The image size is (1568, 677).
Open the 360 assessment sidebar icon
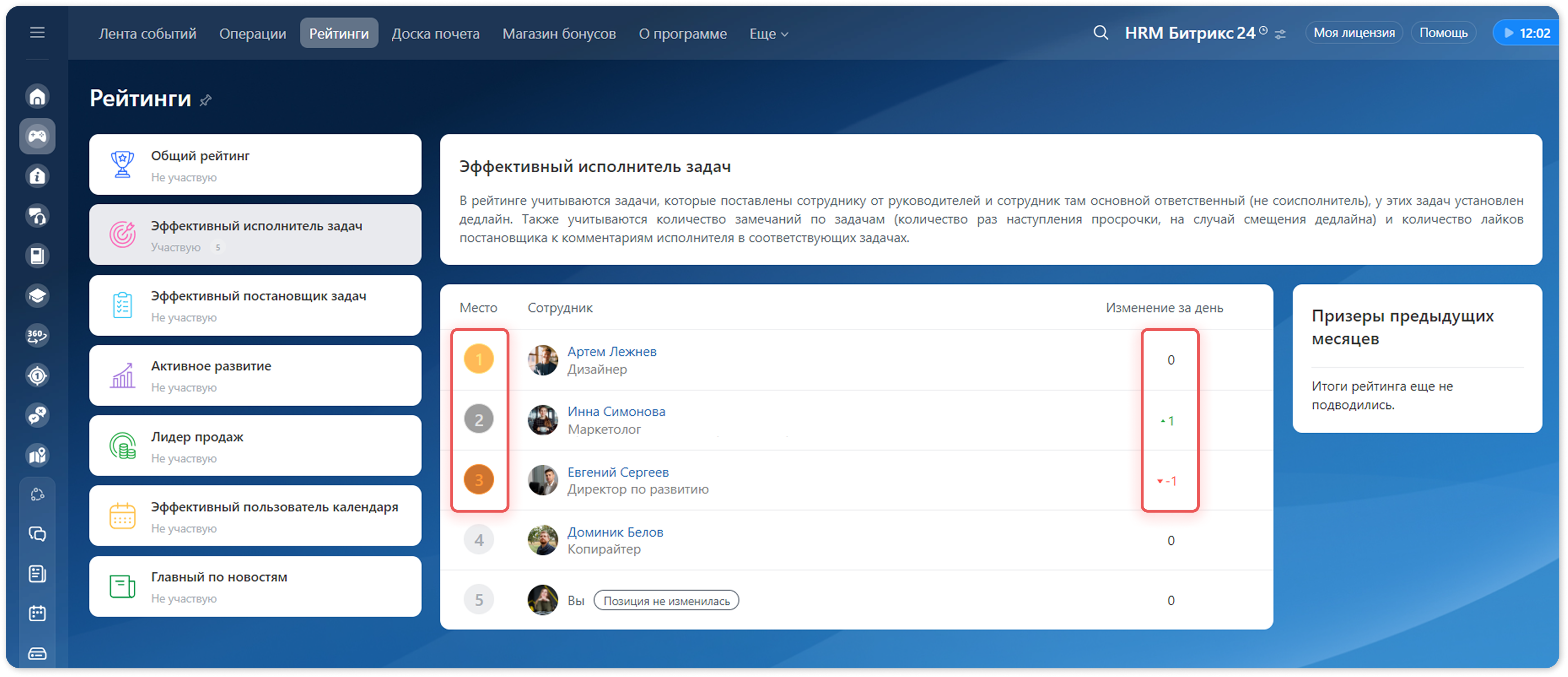[x=37, y=335]
